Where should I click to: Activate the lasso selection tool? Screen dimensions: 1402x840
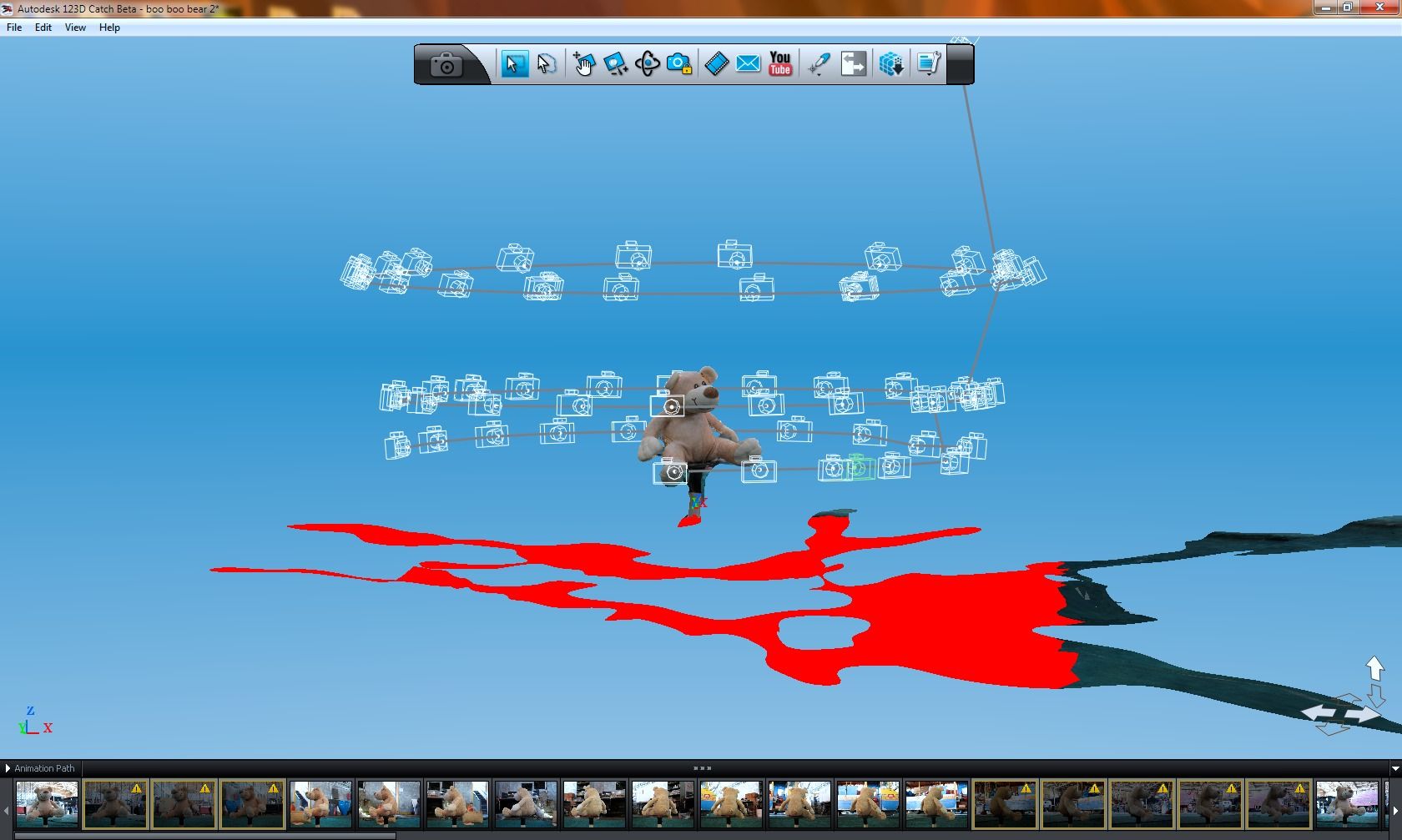pyautogui.click(x=547, y=63)
